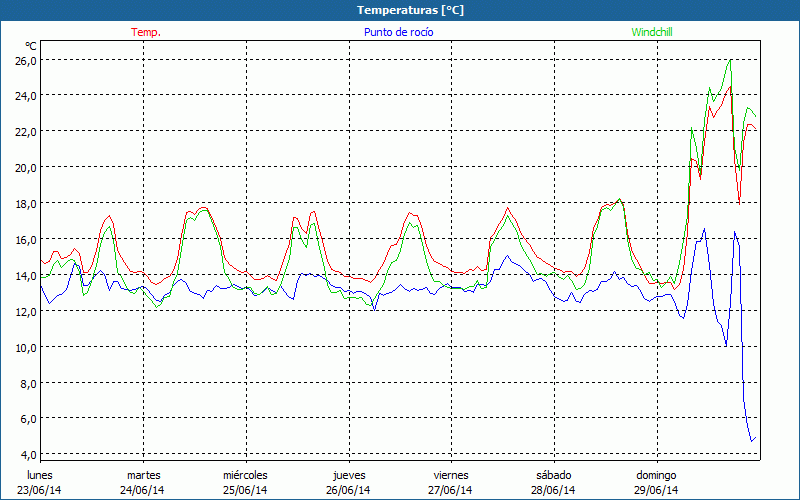Click the domingo 29/06/14 date label
Viewport: 800px width, 500px height.
(656, 483)
